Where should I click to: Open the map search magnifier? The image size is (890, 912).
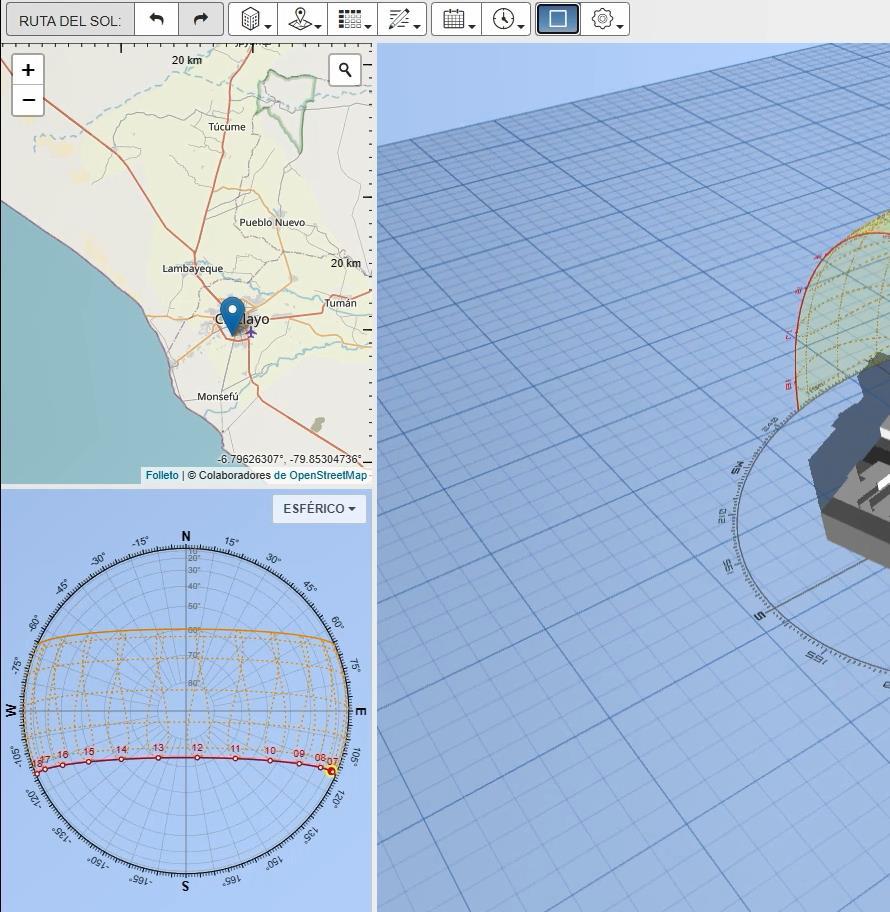pyautogui.click(x=345, y=70)
